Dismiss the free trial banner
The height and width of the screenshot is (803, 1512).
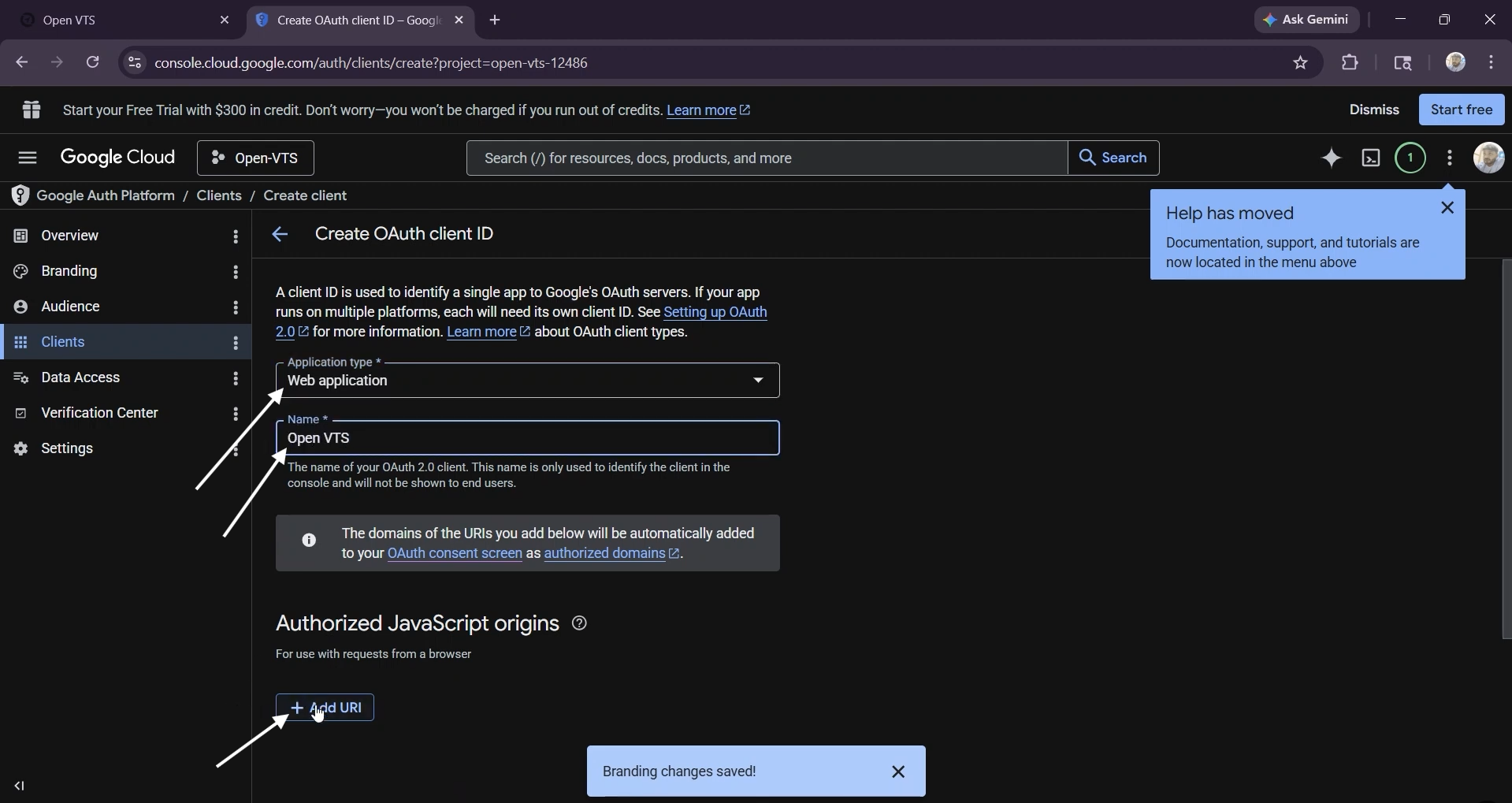1373,110
